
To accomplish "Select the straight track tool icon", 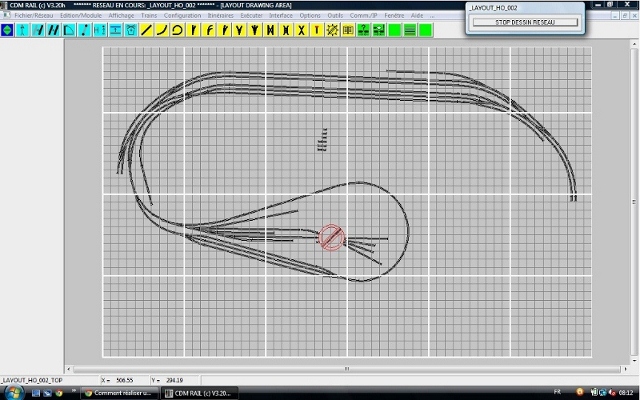I will 147,30.
